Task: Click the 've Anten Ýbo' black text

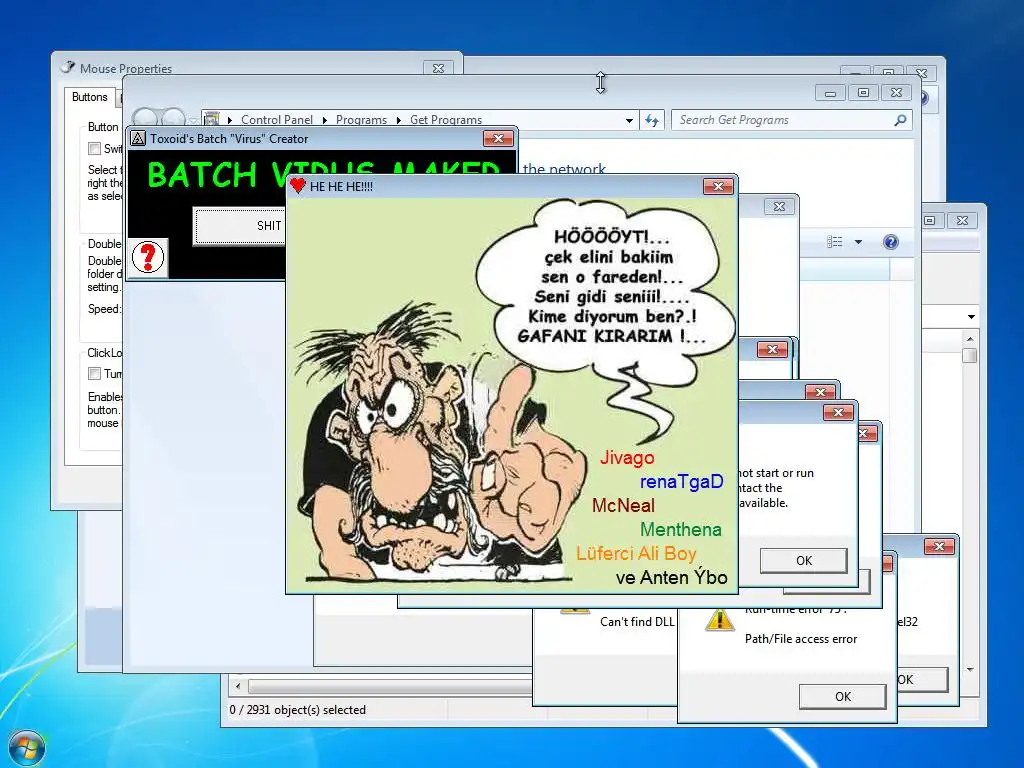Action: coord(671,577)
